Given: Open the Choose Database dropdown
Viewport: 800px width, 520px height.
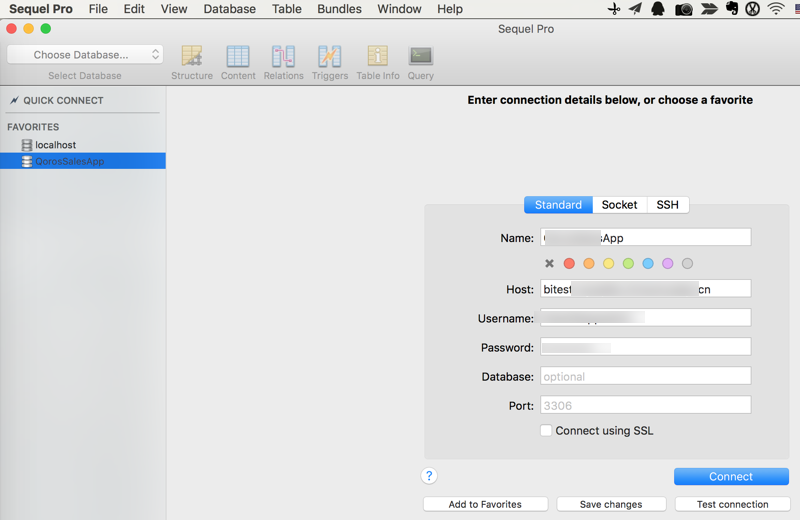Looking at the screenshot, I should (x=85, y=55).
